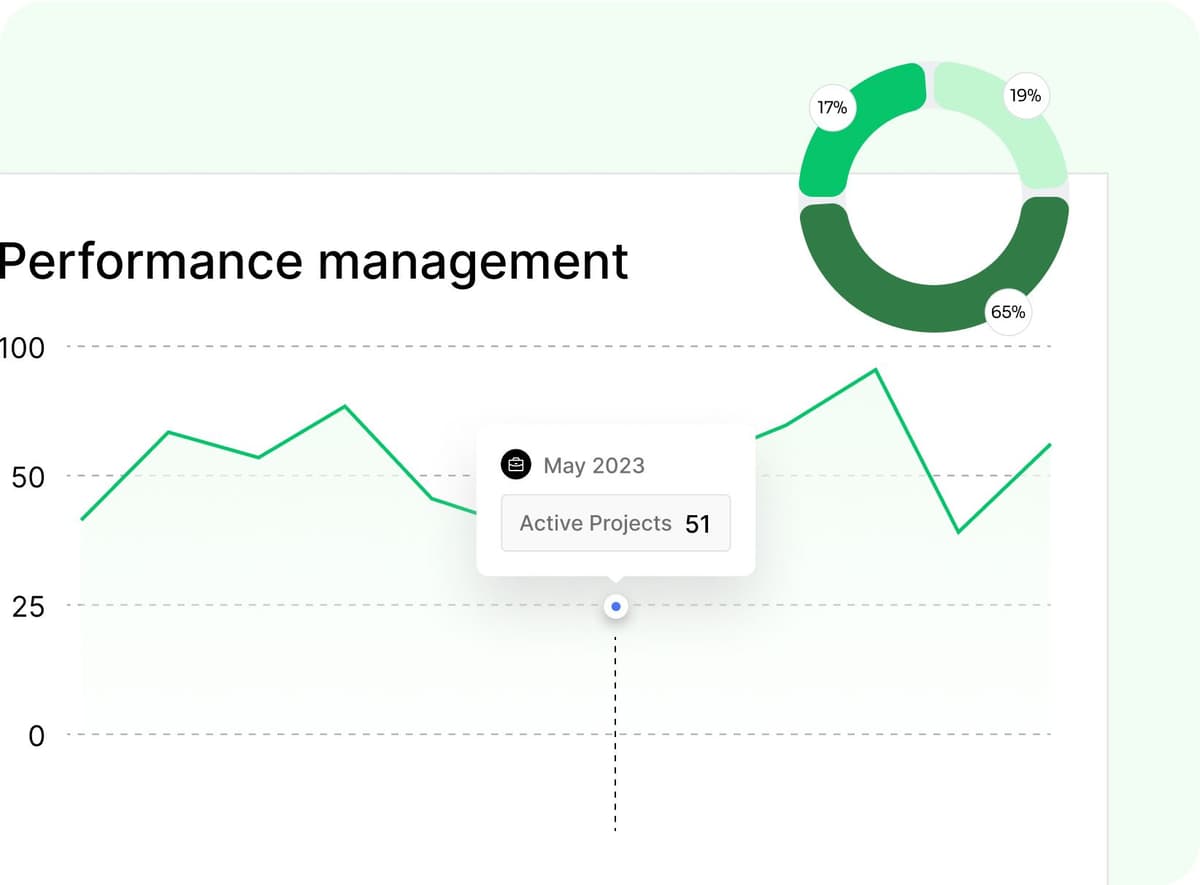Click the 100 y-axis label

click(x=22, y=348)
